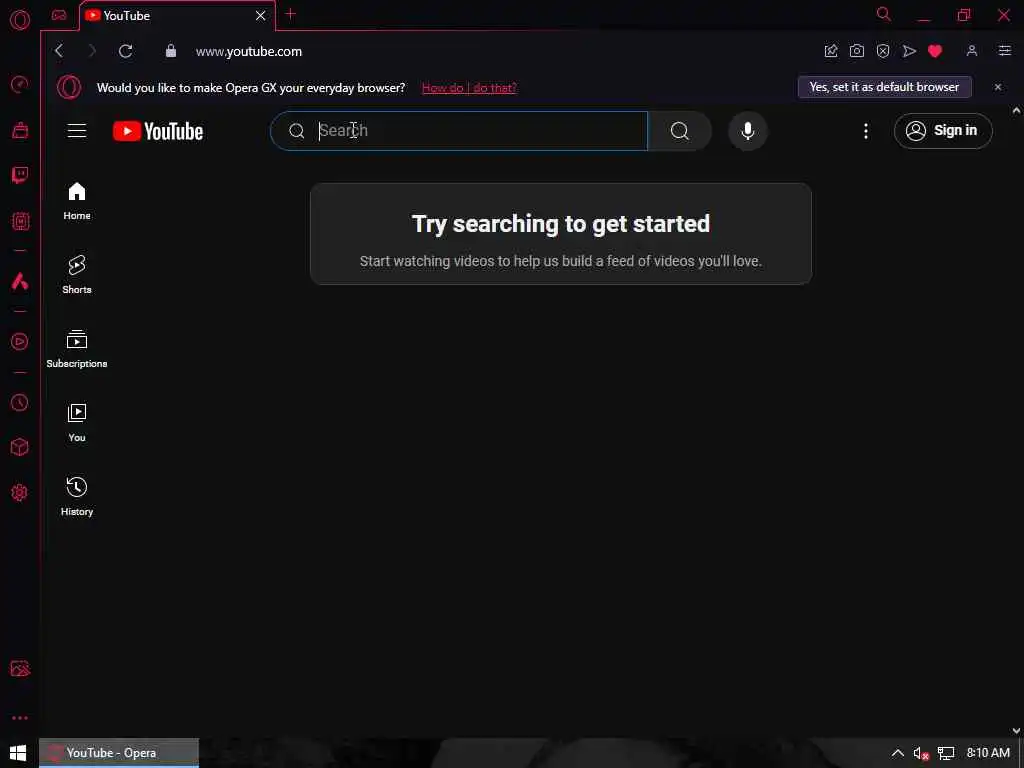This screenshot has height=768, width=1024.
Task: Open the Windows Start menu
Action: coord(18,753)
